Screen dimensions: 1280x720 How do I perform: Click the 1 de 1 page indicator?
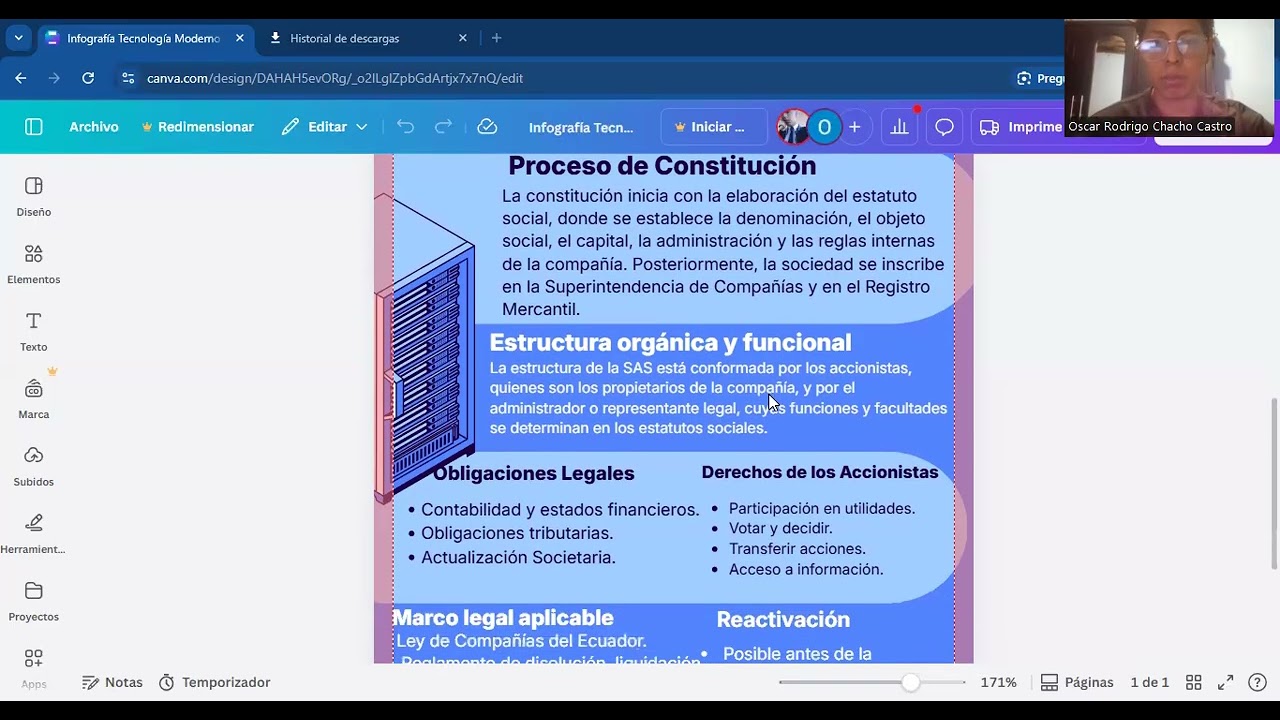(x=1149, y=682)
